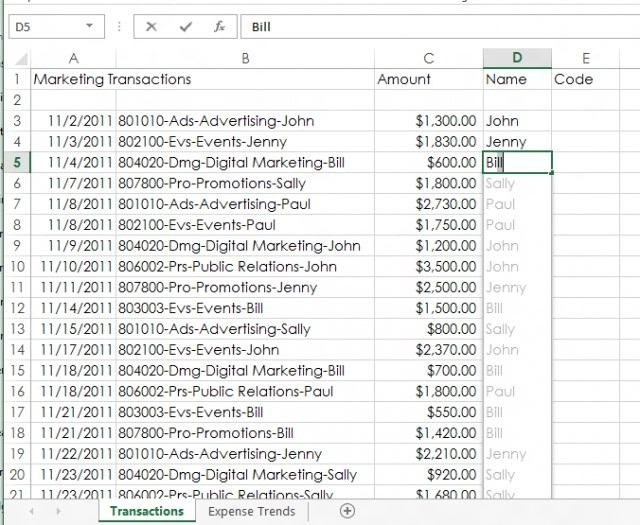Click the Enter checkmark in formula bar
Image resolution: width=640 pixels, height=525 pixels.
pyautogui.click(x=185, y=27)
